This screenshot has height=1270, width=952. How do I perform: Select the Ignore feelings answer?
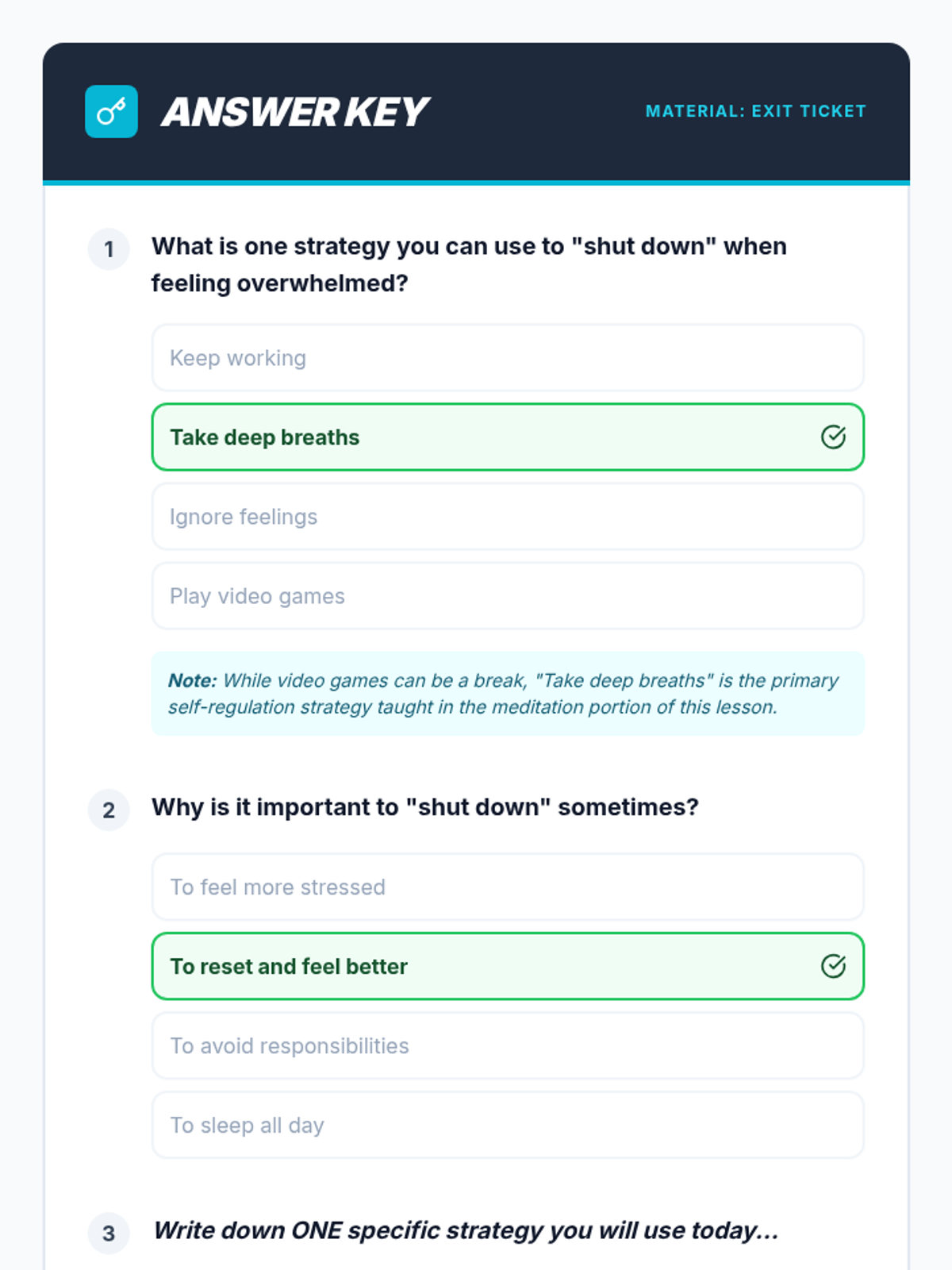pos(508,517)
